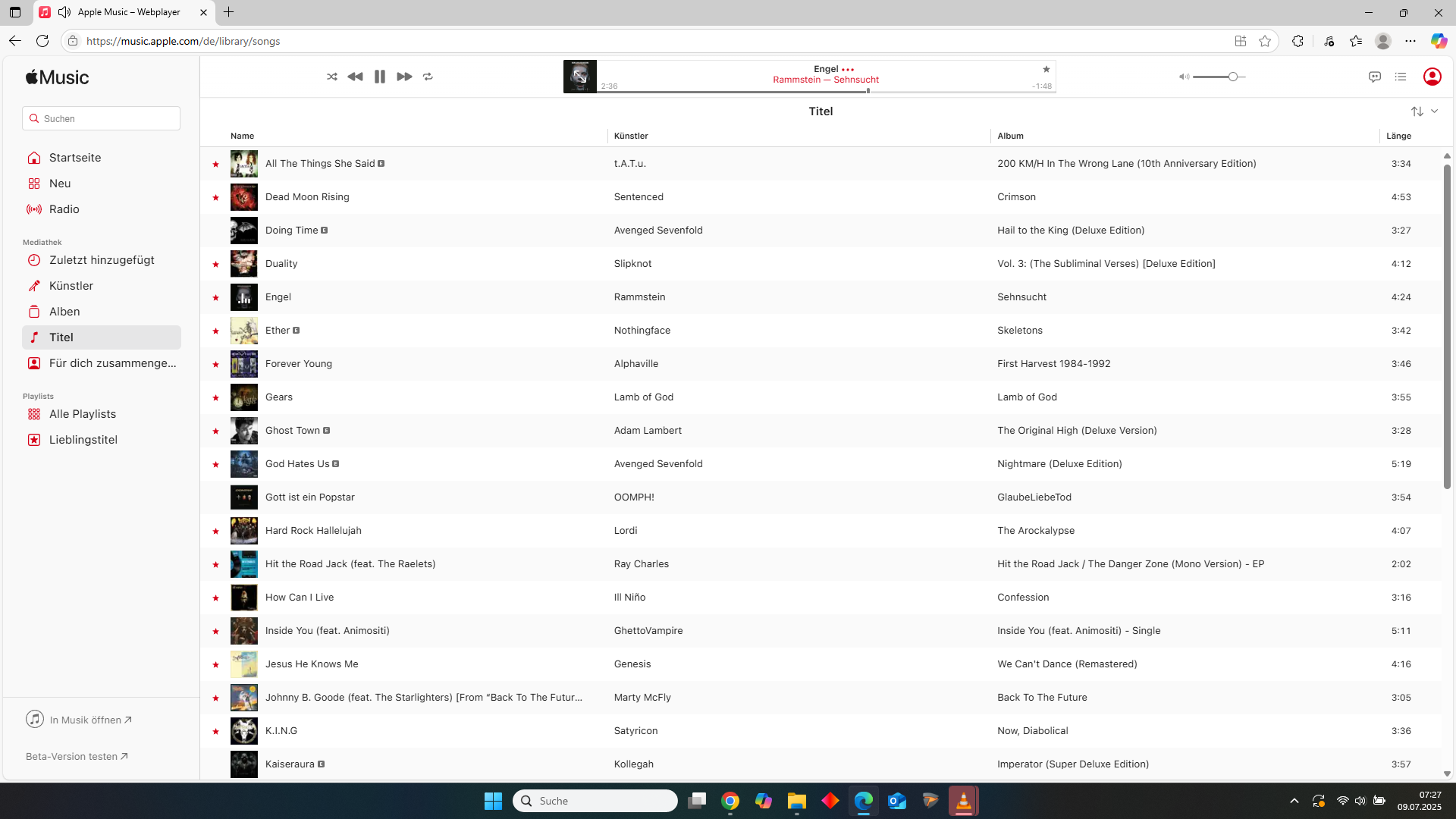This screenshot has height=819, width=1456.
Task: Click the Doing Time album thumbnail
Action: 244,231
